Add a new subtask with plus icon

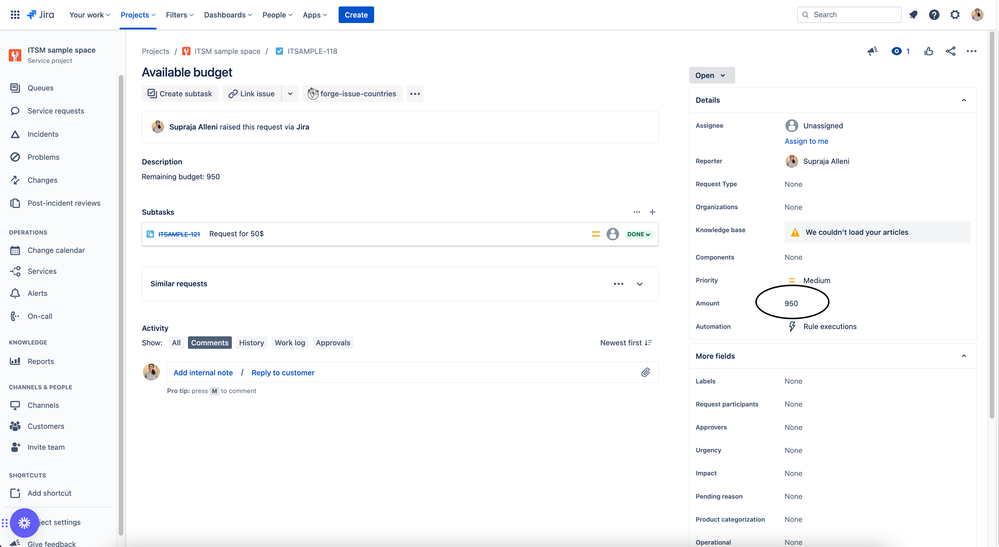pyautogui.click(x=652, y=212)
